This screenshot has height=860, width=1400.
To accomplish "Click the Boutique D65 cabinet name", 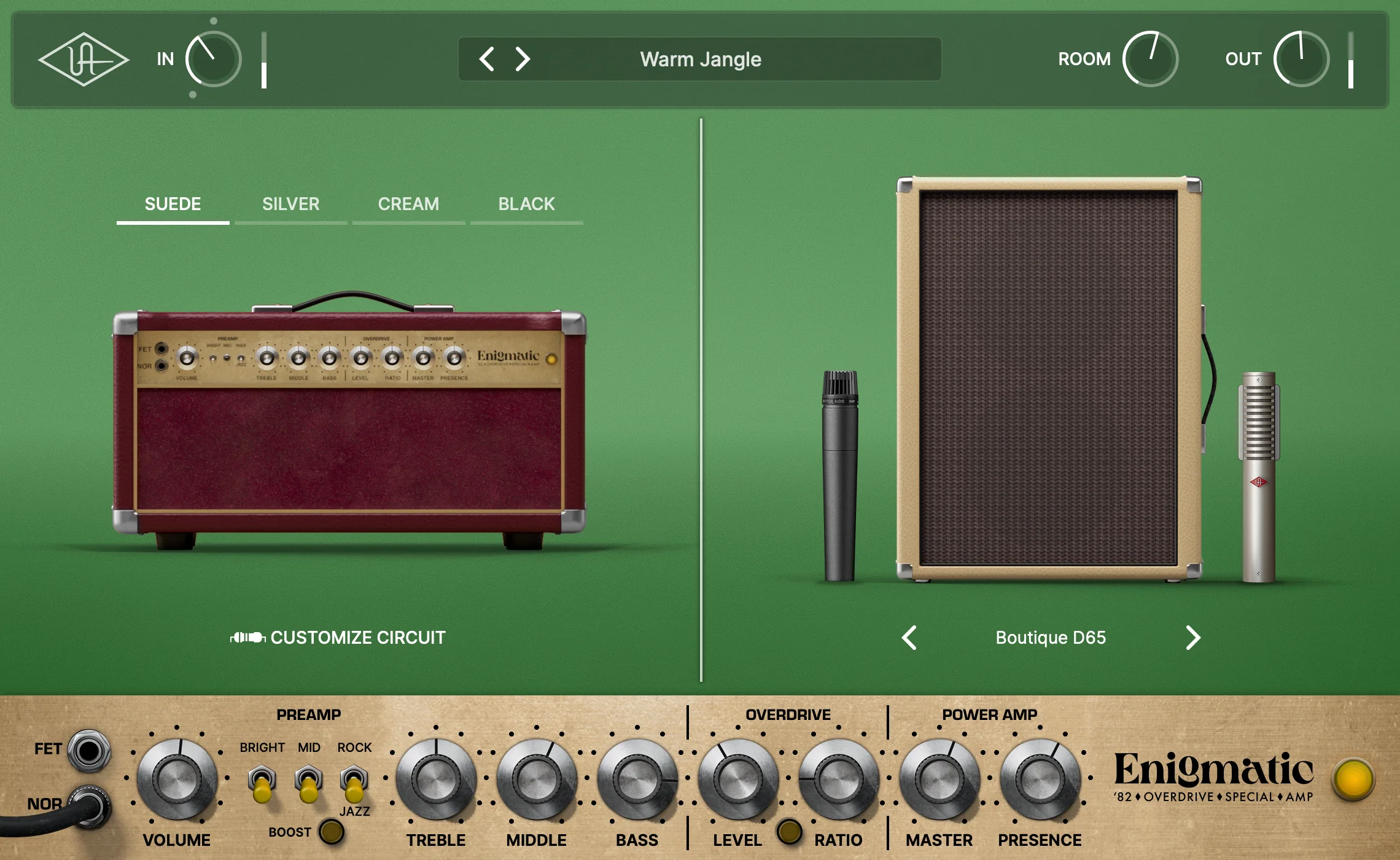I will 1051,638.
